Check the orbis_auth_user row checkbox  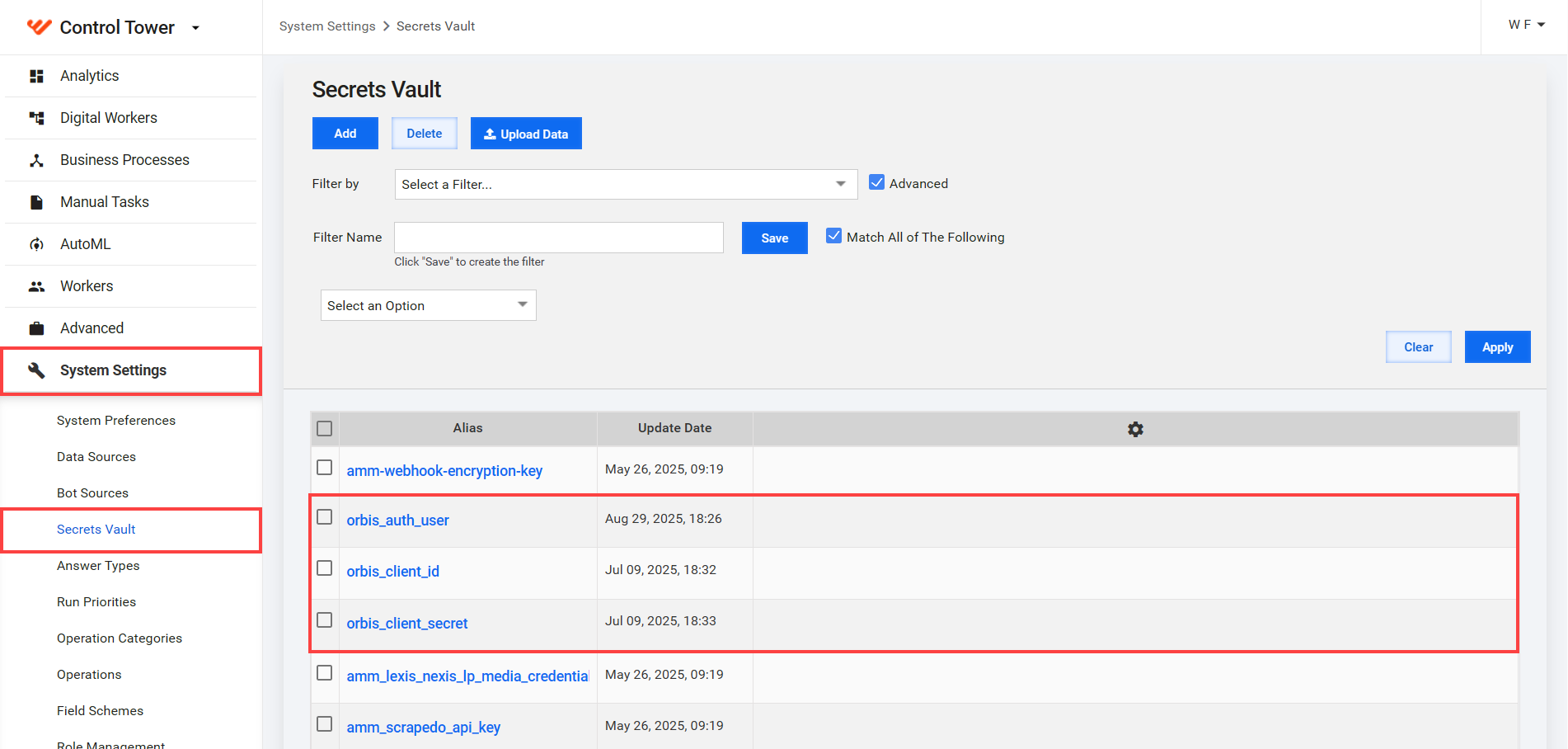[325, 517]
